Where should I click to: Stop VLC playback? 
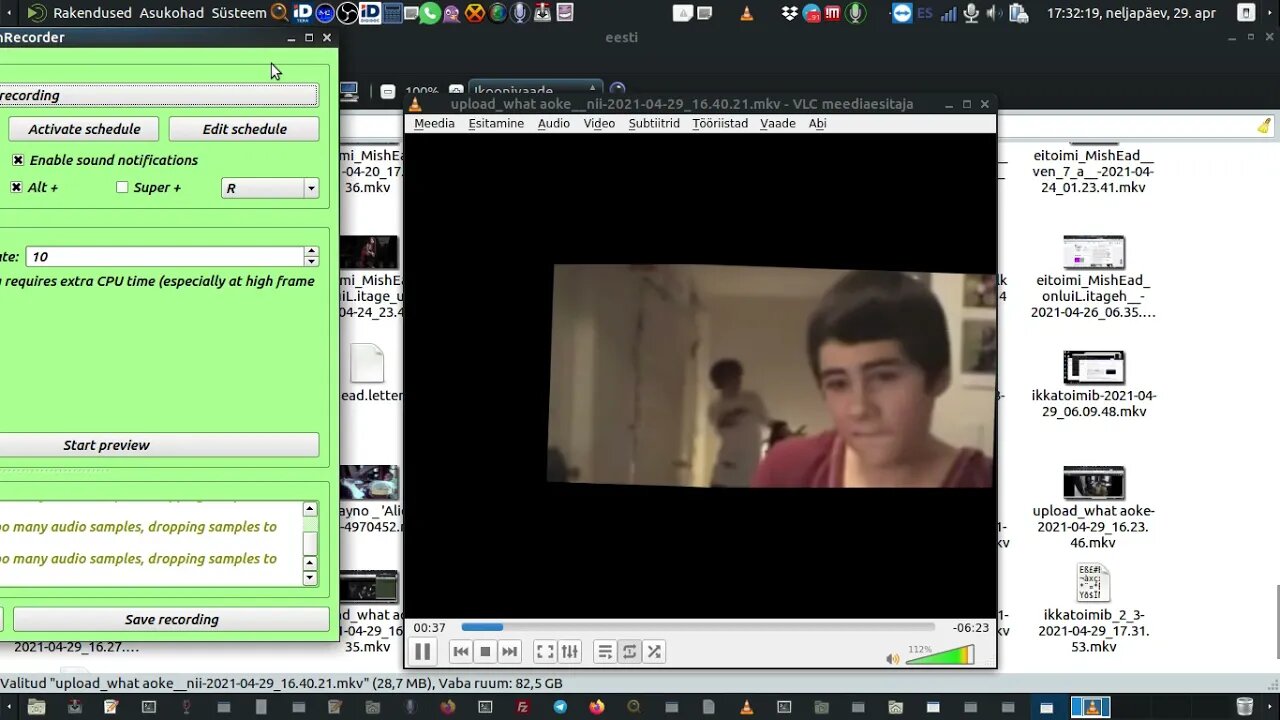485,652
